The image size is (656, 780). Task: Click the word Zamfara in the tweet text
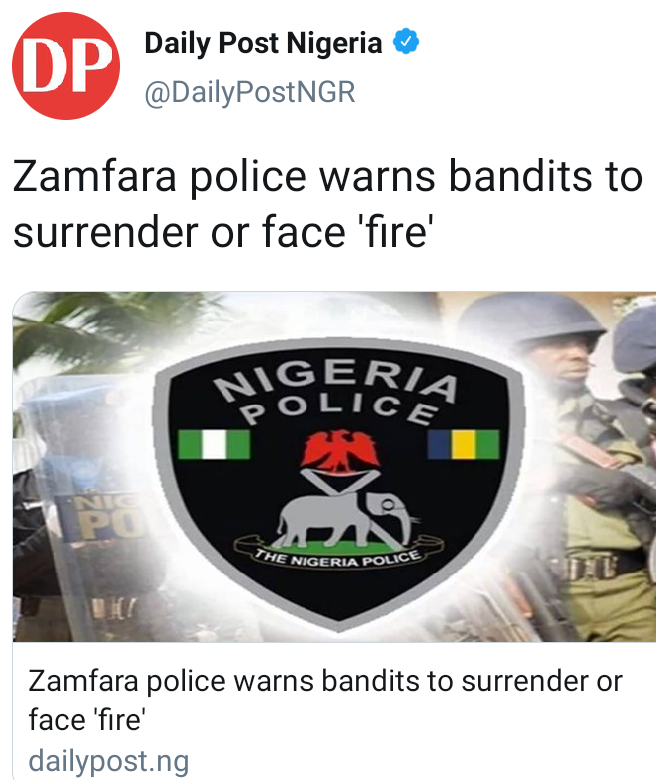click(94, 176)
